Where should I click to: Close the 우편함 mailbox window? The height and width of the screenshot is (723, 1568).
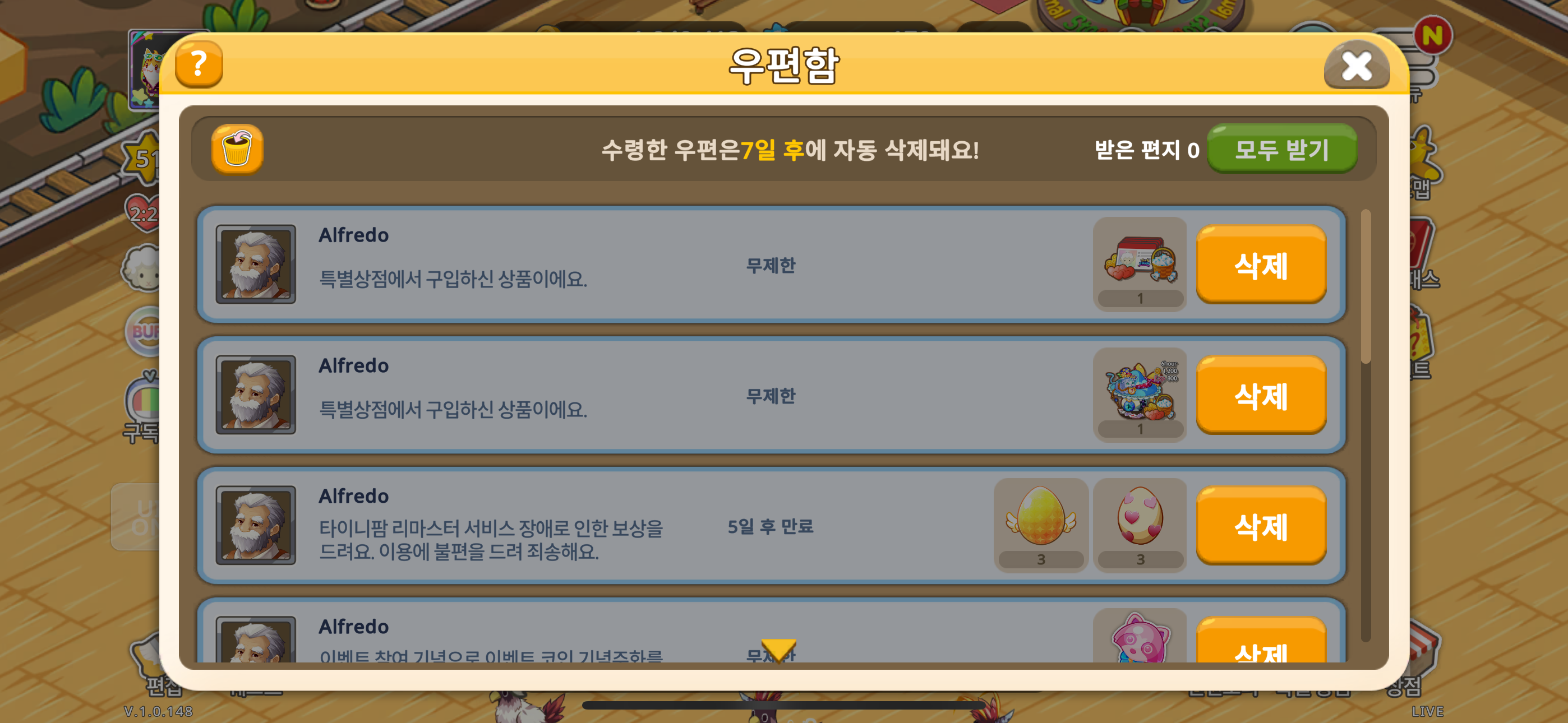point(1357,65)
